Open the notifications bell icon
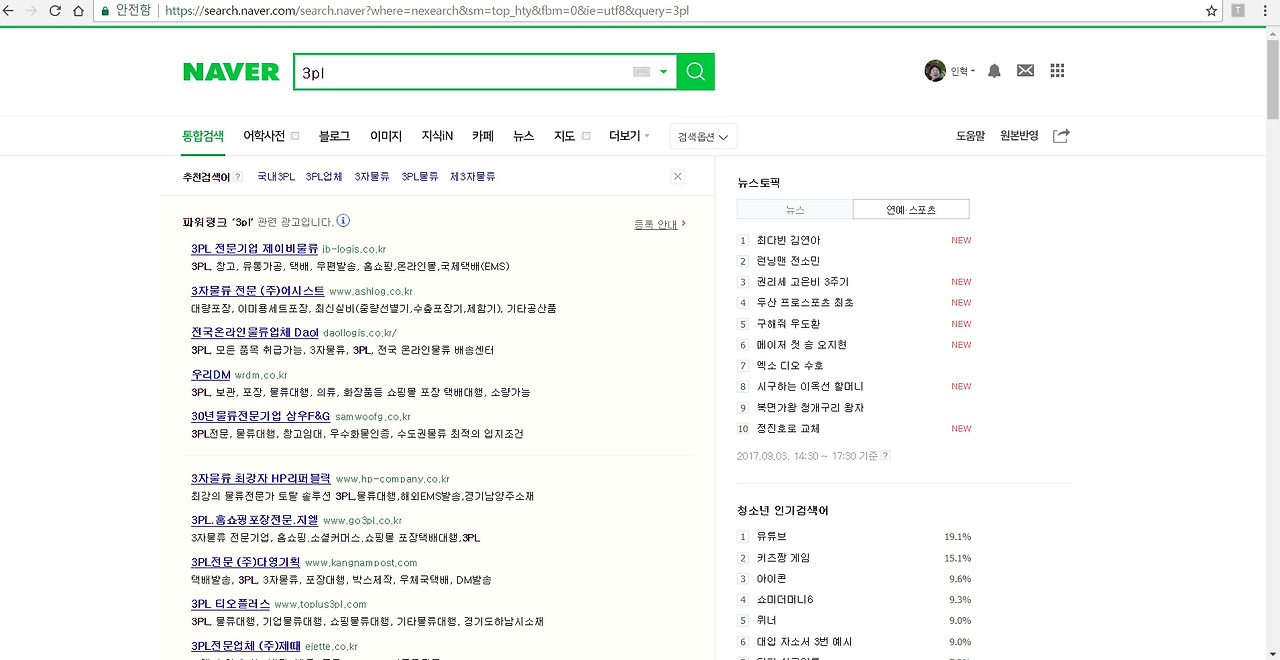The height and width of the screenshot is (660, 1280). [x=994, y=71]
